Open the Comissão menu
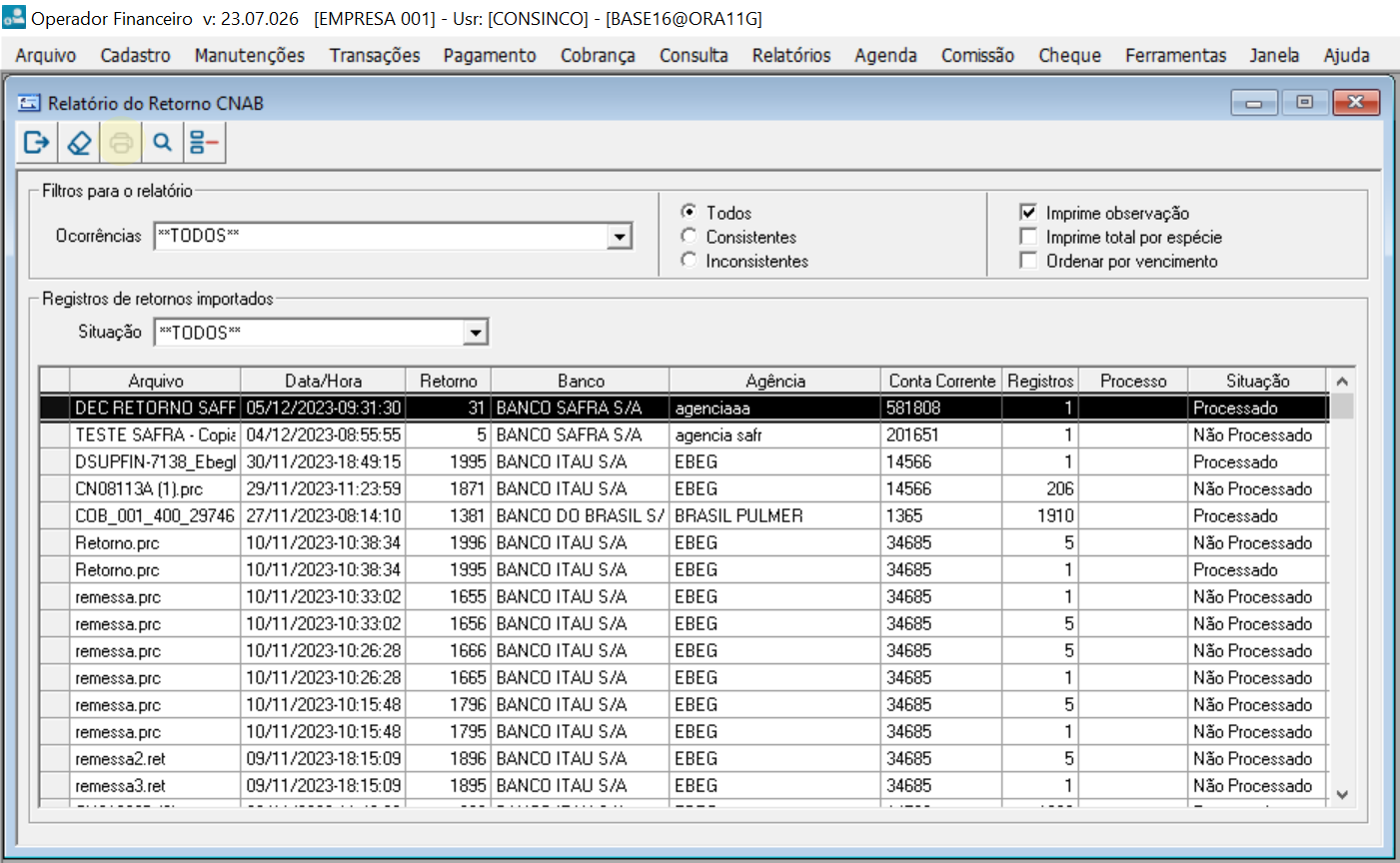This screenshot has height=863, width=1400. pyautogui.click(x=977, y=55)
